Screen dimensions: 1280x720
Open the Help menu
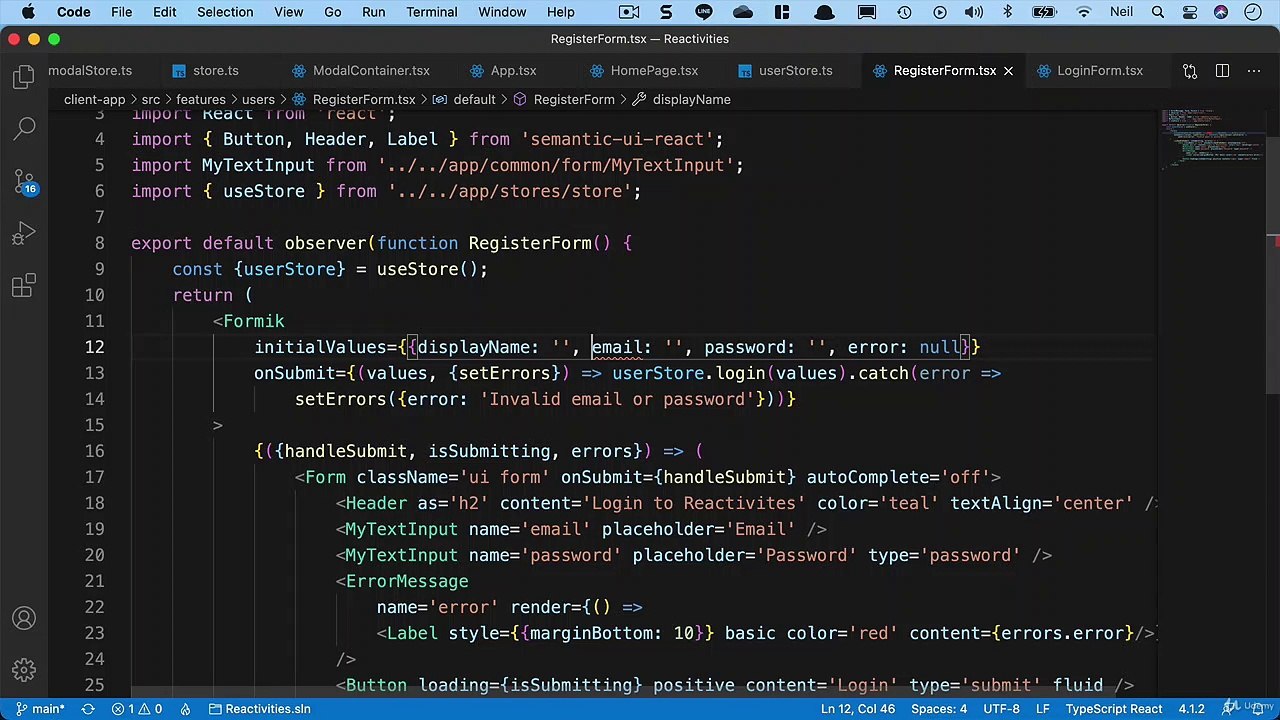click(560, 12)
